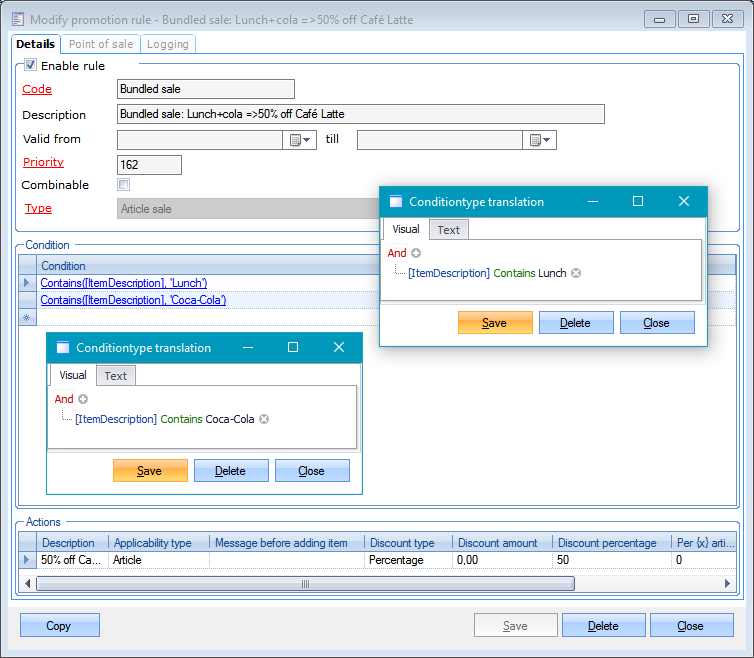The image size is (754, 658).
Task: Click the first row indicator arrow in Condition grid
Action: coord(27,283)
